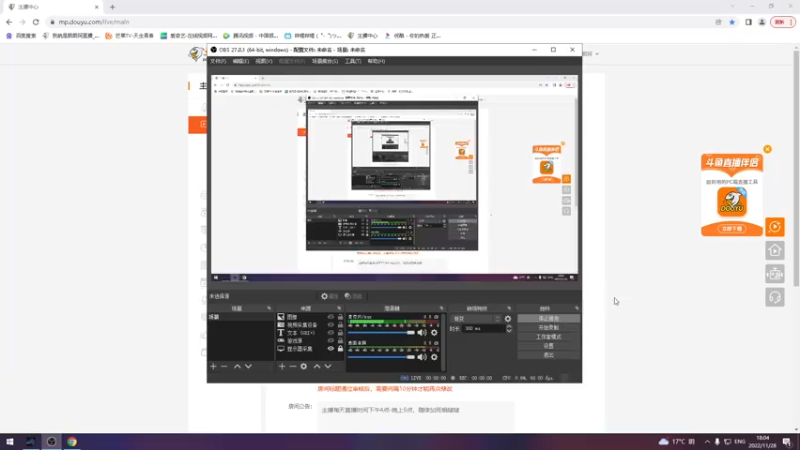Enable 工作室模式 studio mode

point(548,337)
